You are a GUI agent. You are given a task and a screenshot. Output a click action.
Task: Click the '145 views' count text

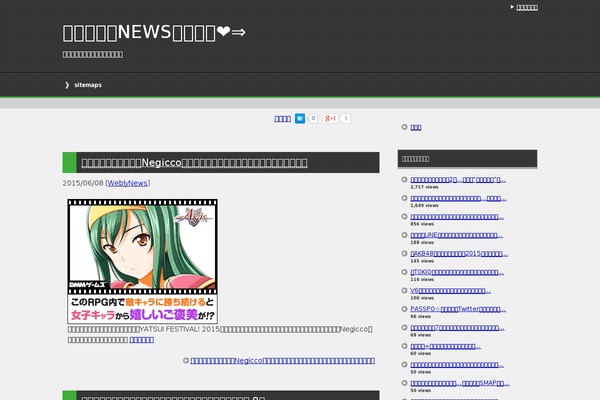coord(422,261)
